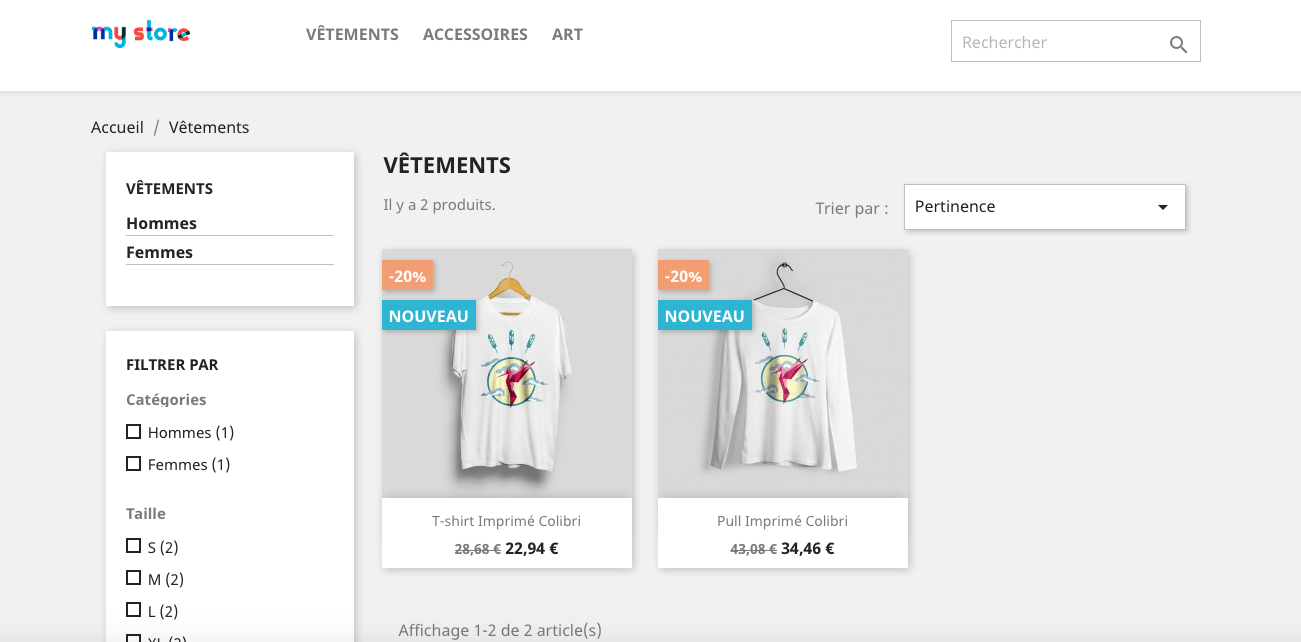The width and height of the screenshot is (1301, 642).
Task: Click the Pull Imprimé Colibri title link
Action: click(782, 521)
